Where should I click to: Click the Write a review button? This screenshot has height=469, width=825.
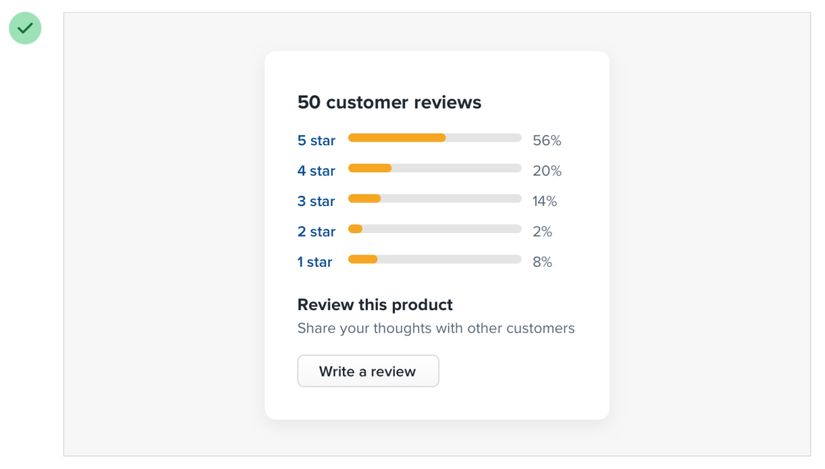368,371
